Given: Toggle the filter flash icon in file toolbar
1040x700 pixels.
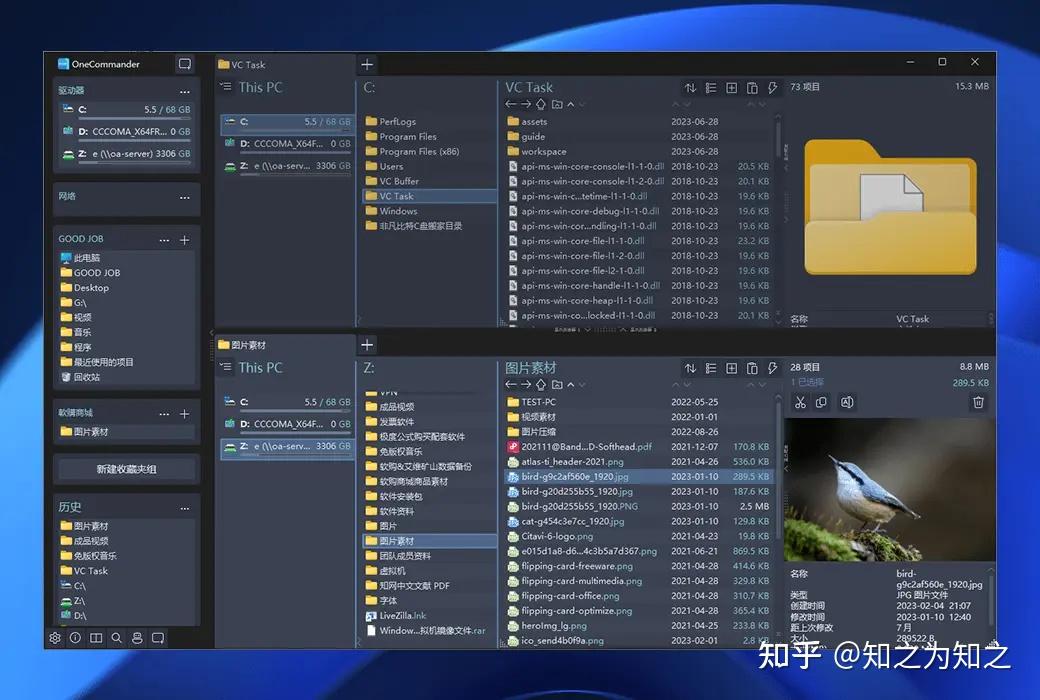Looking at the screenshot, I should tap(772, 88).
